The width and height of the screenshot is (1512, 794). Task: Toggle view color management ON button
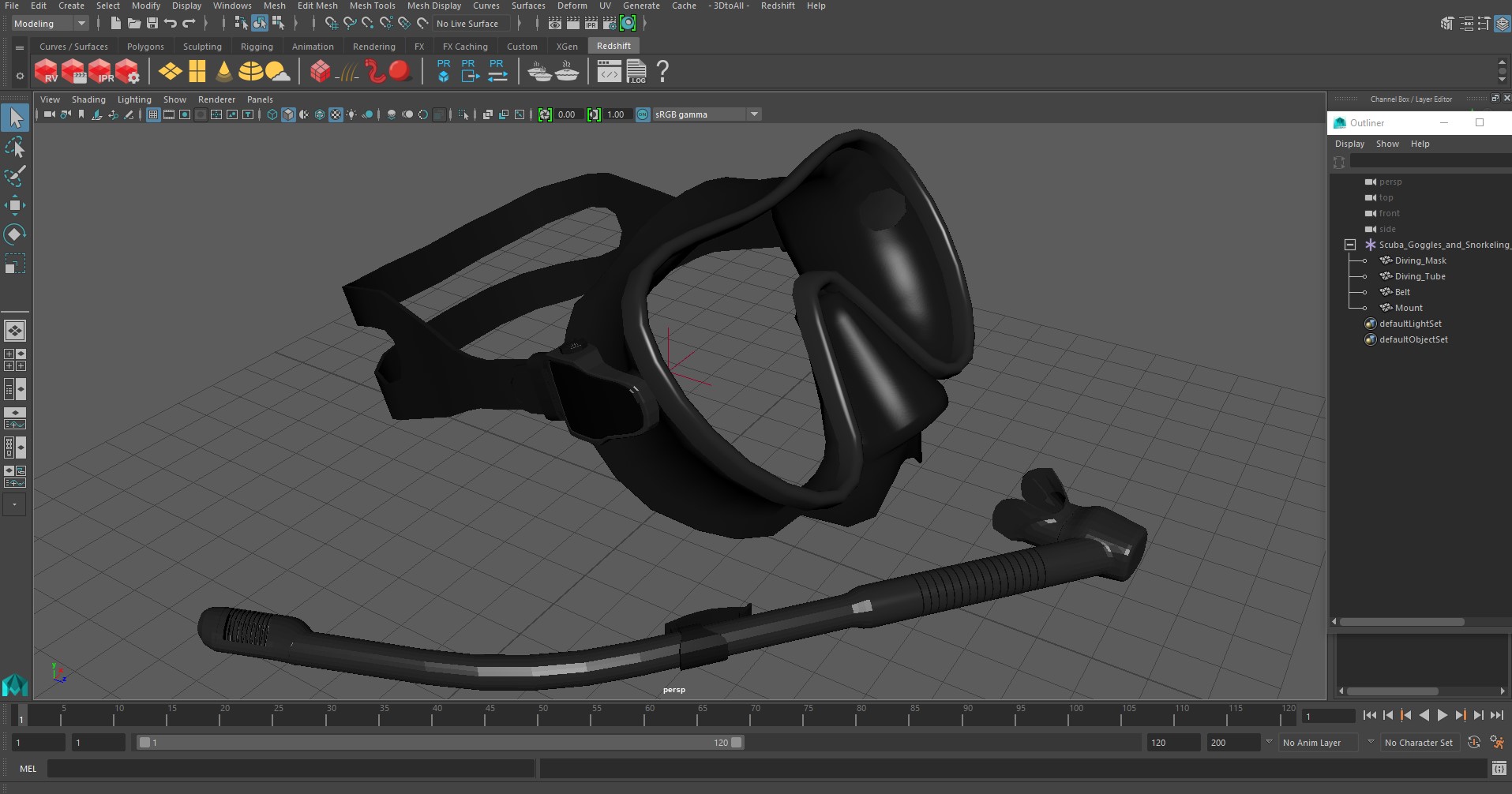pos(643,114)
